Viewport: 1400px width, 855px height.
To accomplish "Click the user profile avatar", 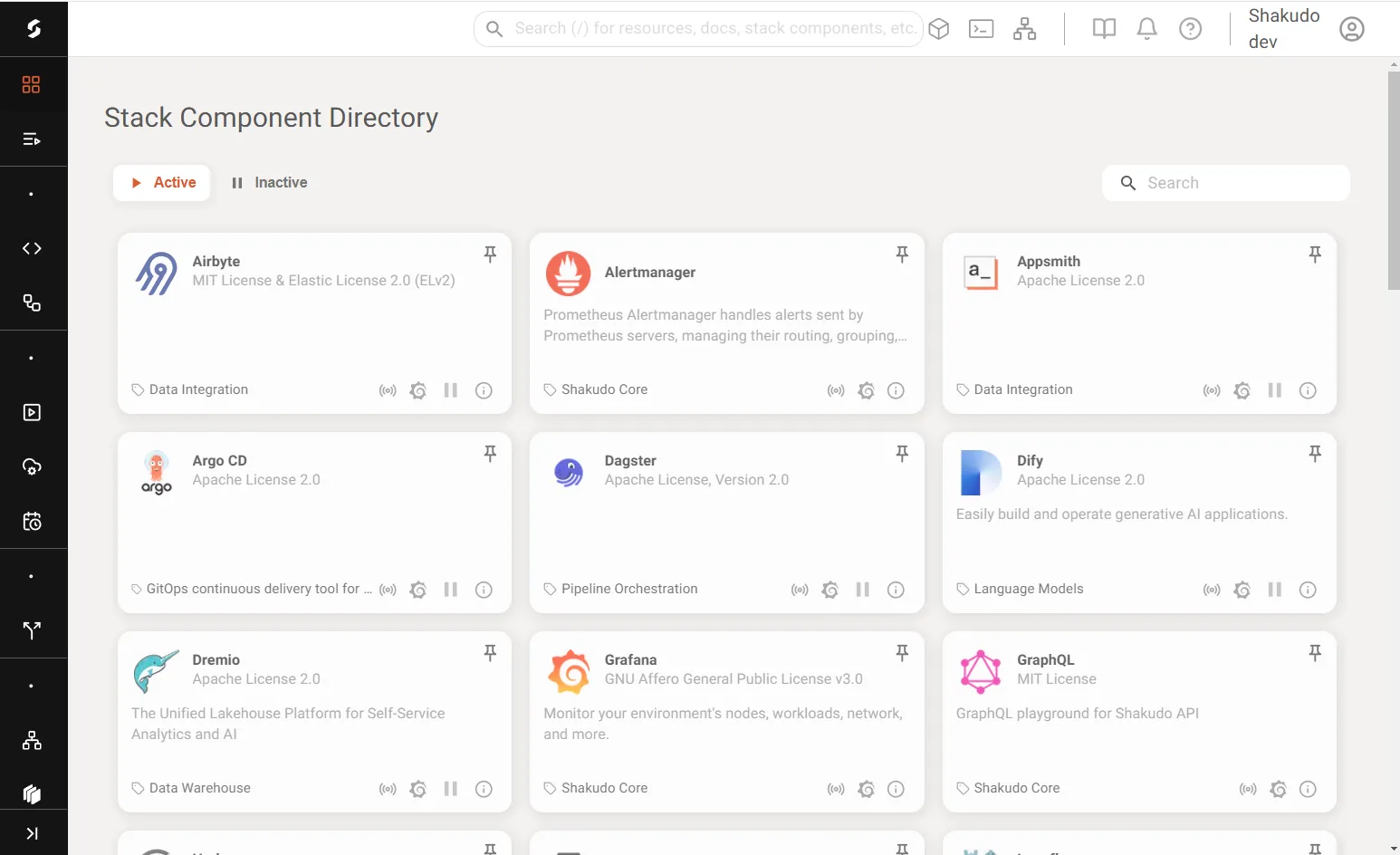I will (1352, 29).
